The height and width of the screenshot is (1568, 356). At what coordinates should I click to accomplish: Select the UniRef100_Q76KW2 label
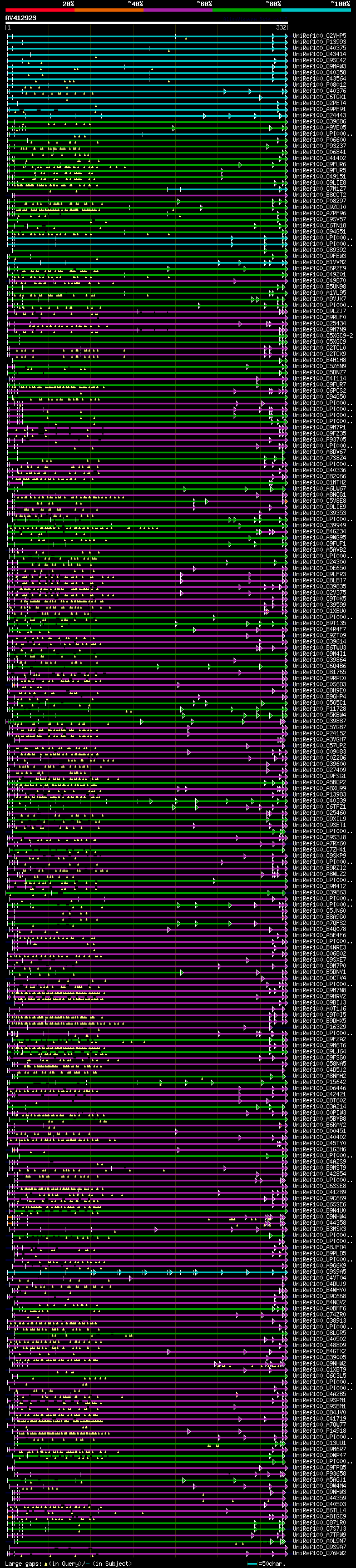click(x=319, y=1553)
